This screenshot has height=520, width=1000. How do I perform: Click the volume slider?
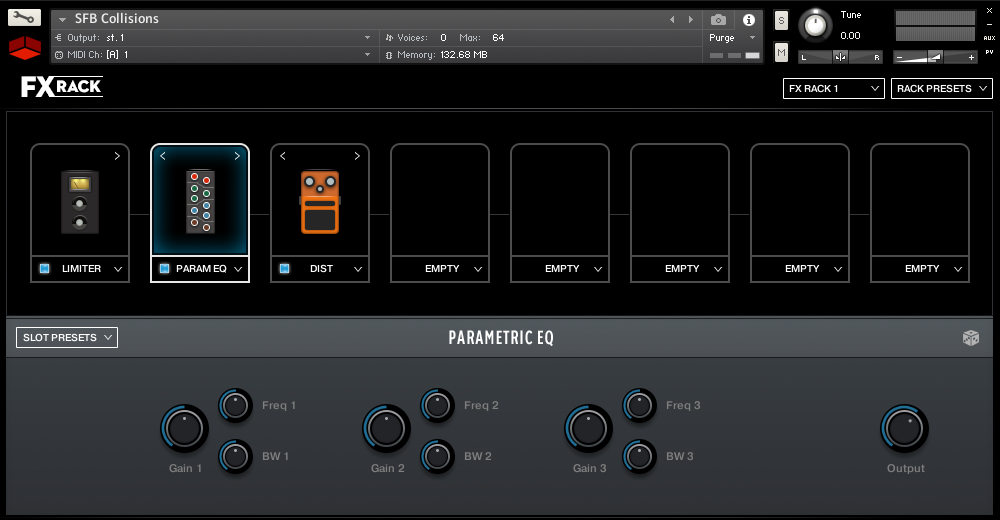point(935,57)
